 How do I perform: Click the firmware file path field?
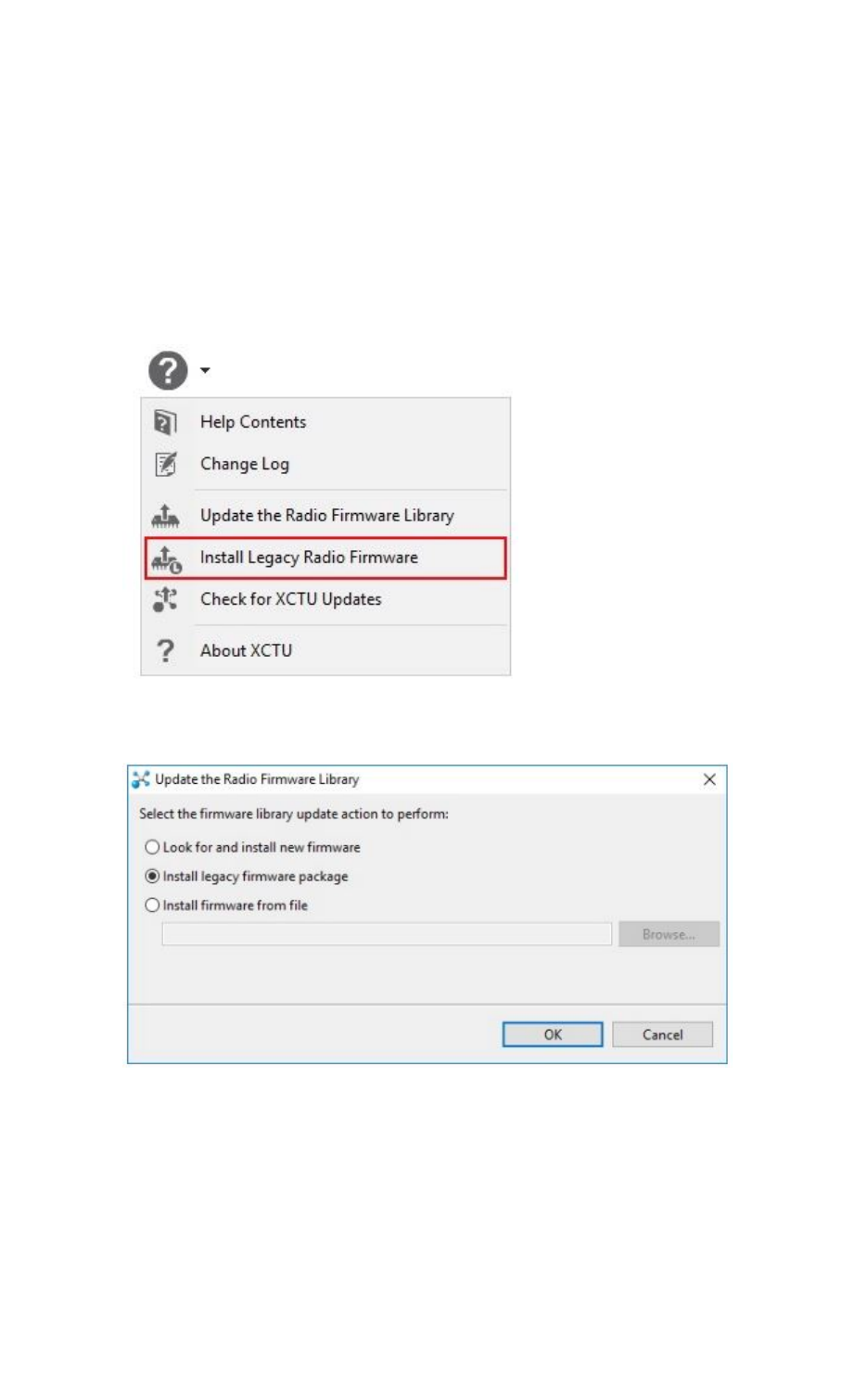(x=387, y=934)
